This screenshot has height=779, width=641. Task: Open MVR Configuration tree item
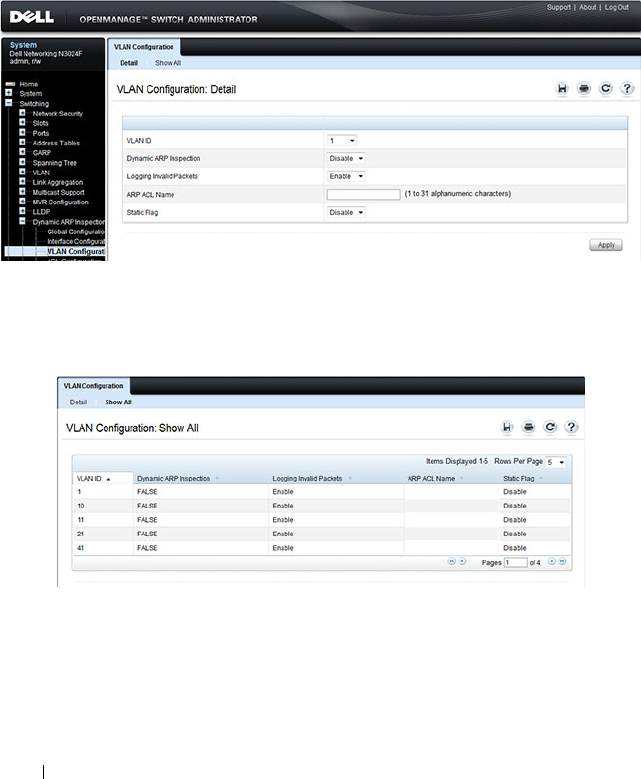(x=61, y=202)
